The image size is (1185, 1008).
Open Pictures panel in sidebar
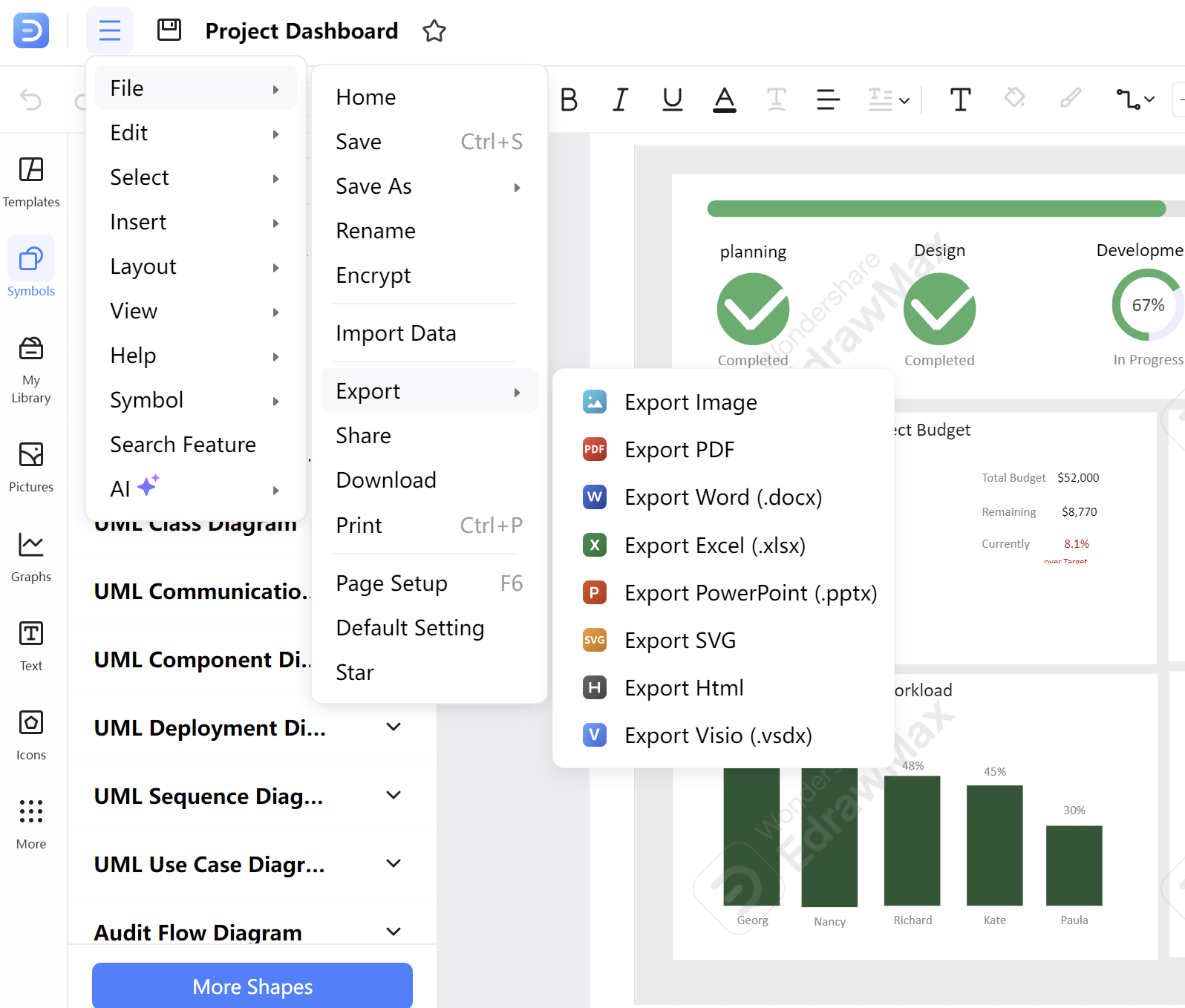31,468
